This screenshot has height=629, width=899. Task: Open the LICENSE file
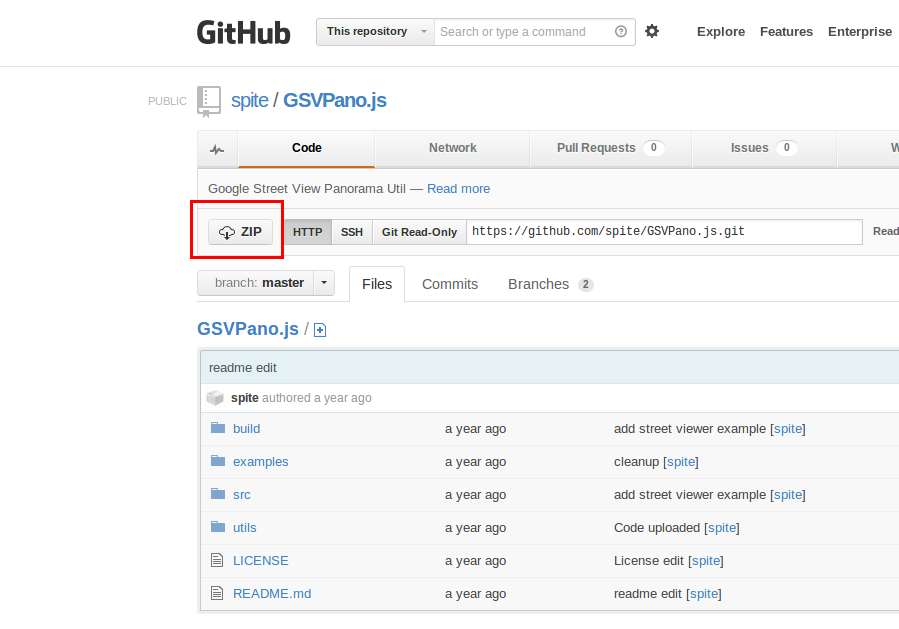[x=260, y=561]
